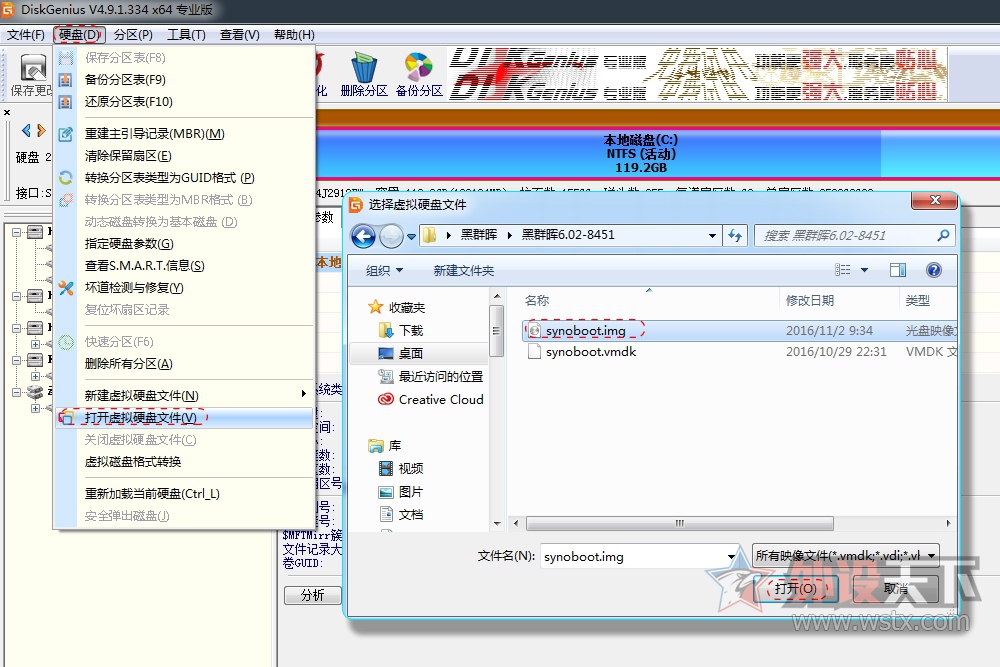1000x667 pixels.
Task: Go to next disk with right arrow
Action: [x=41, y=131]
